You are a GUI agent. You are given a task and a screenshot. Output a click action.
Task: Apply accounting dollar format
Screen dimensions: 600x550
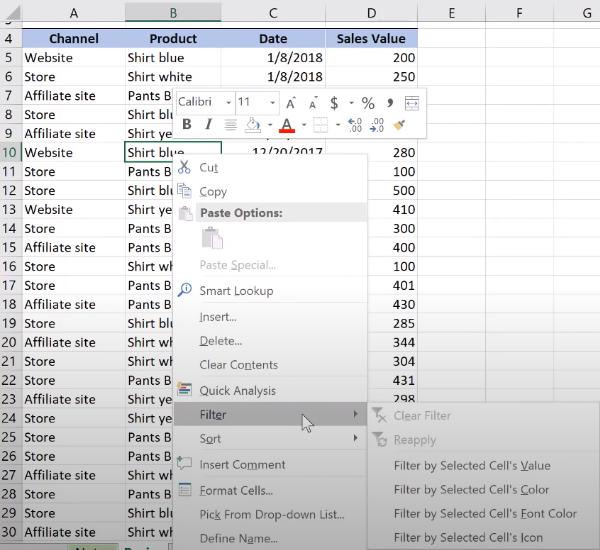[334, 103]
